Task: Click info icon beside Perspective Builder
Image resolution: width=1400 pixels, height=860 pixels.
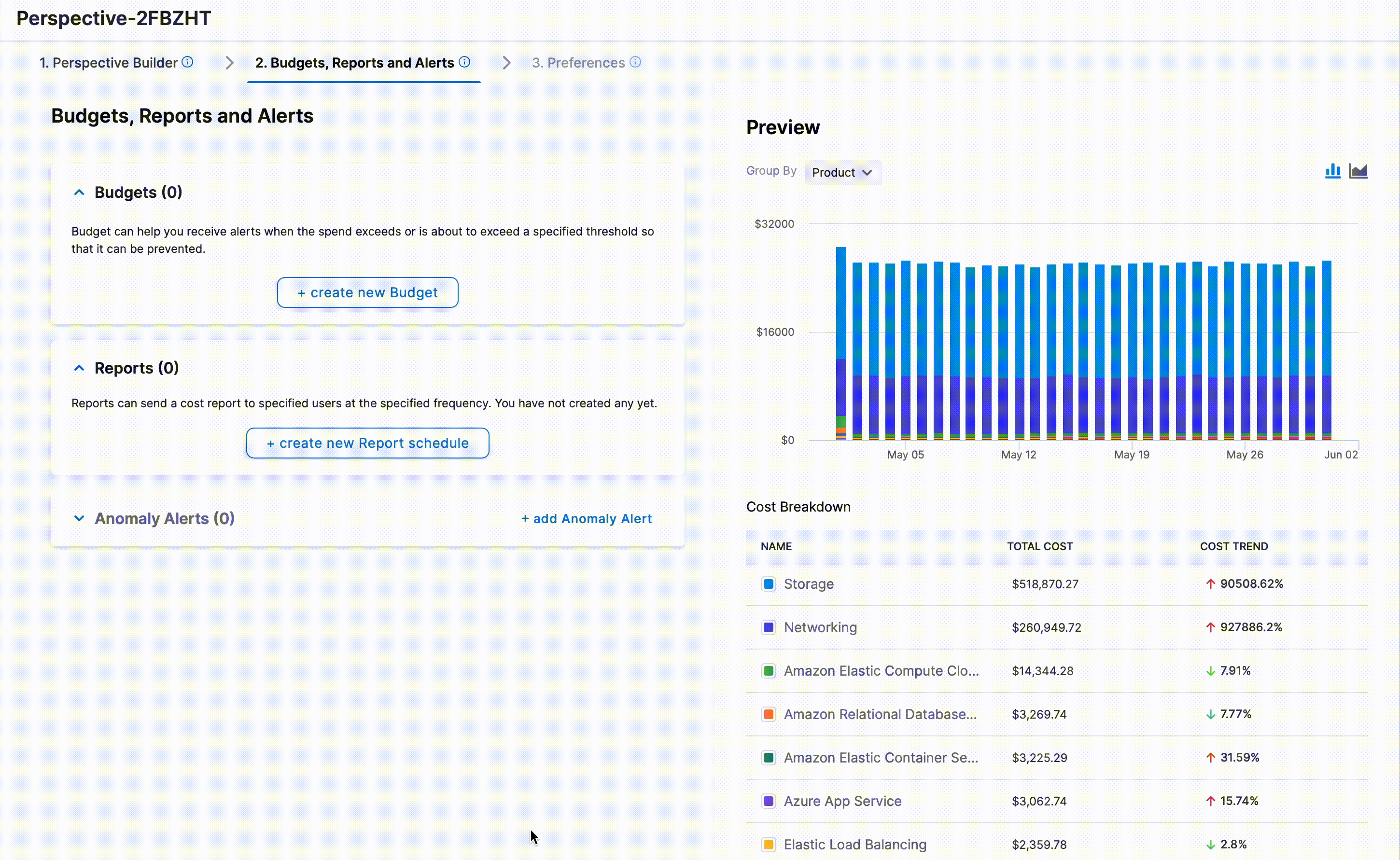Action: (187, 62)
